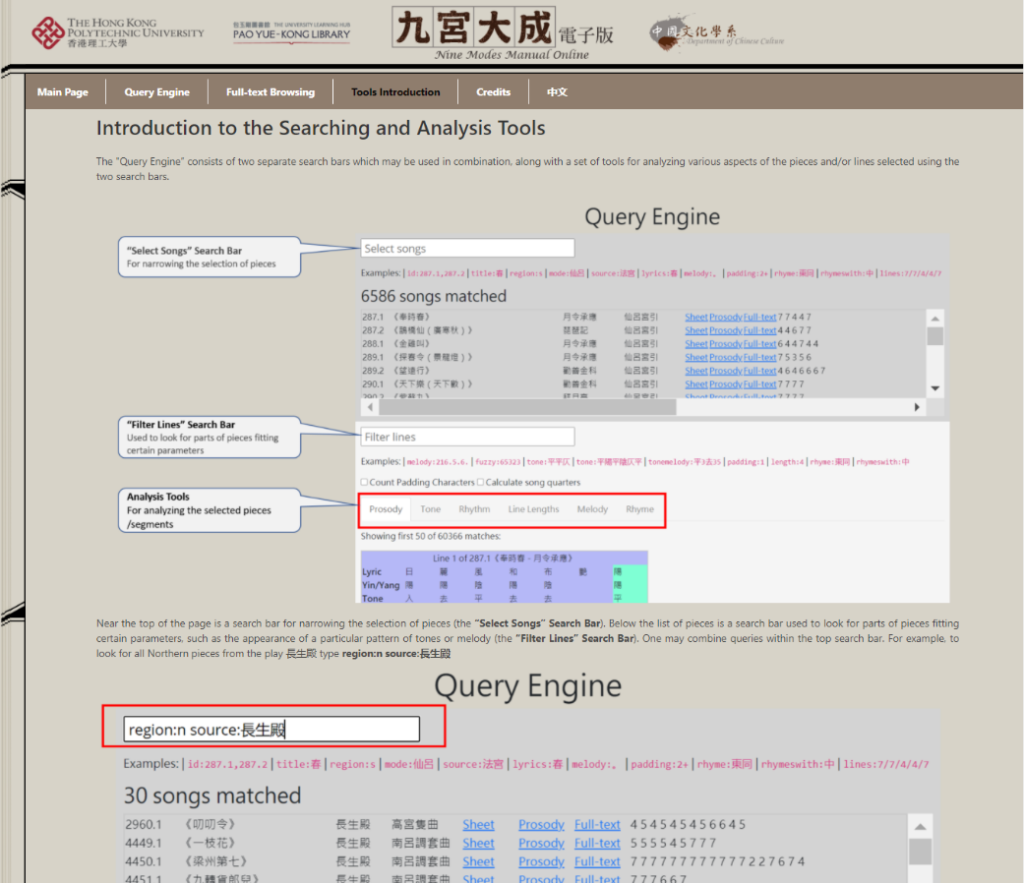Click the Pao Yue-Kong Library logo
The width and height of the screenshot is (1024, 883).
click(x=291, y=32)
